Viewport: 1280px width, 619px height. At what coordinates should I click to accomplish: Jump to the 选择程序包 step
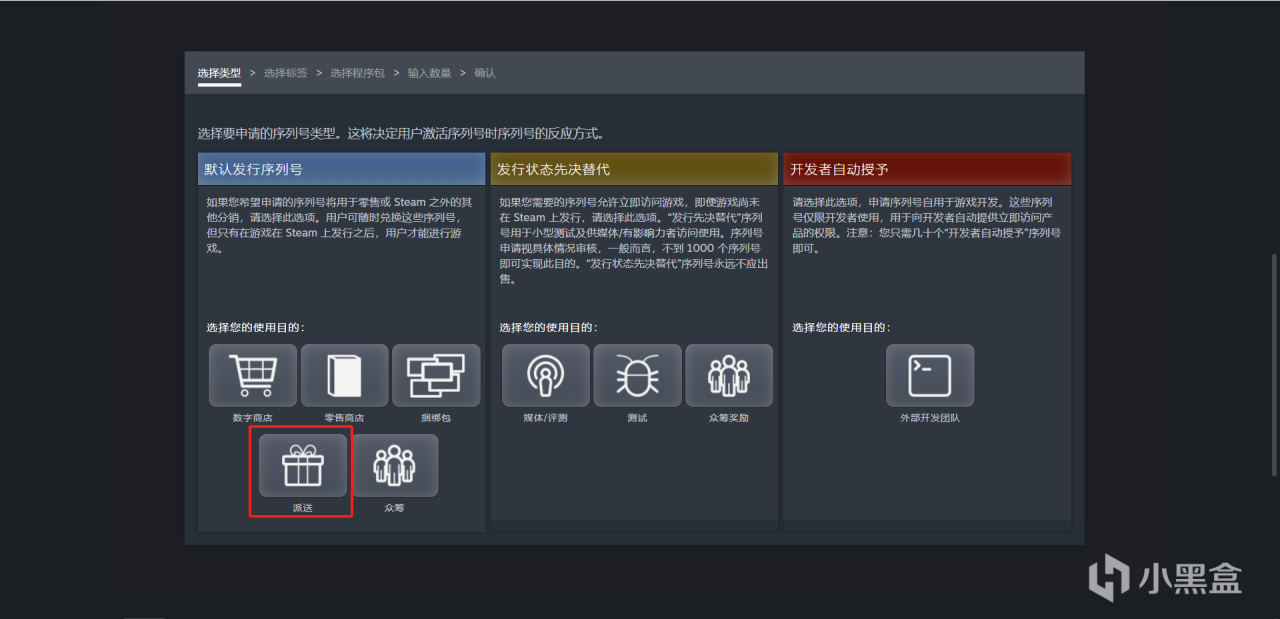[x=357, y=73]
